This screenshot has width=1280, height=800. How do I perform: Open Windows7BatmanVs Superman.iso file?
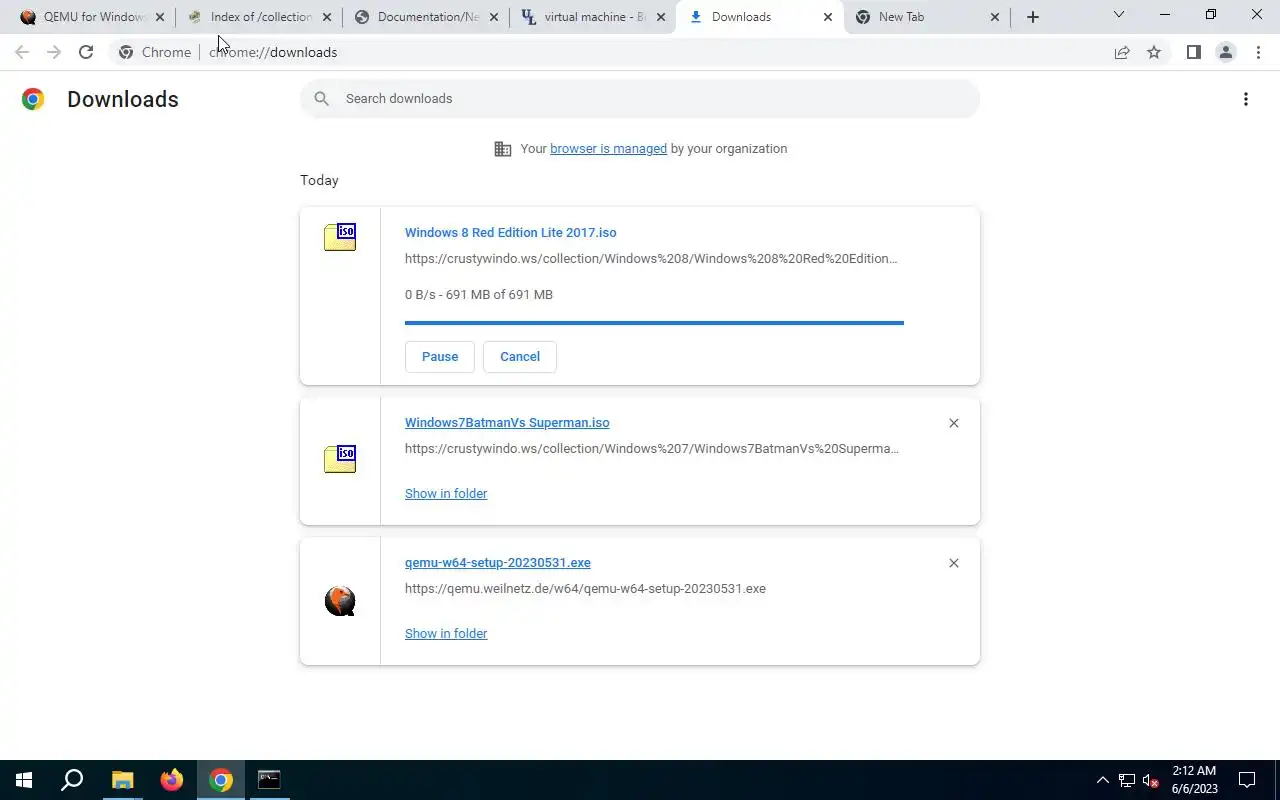tap(507, 422)
